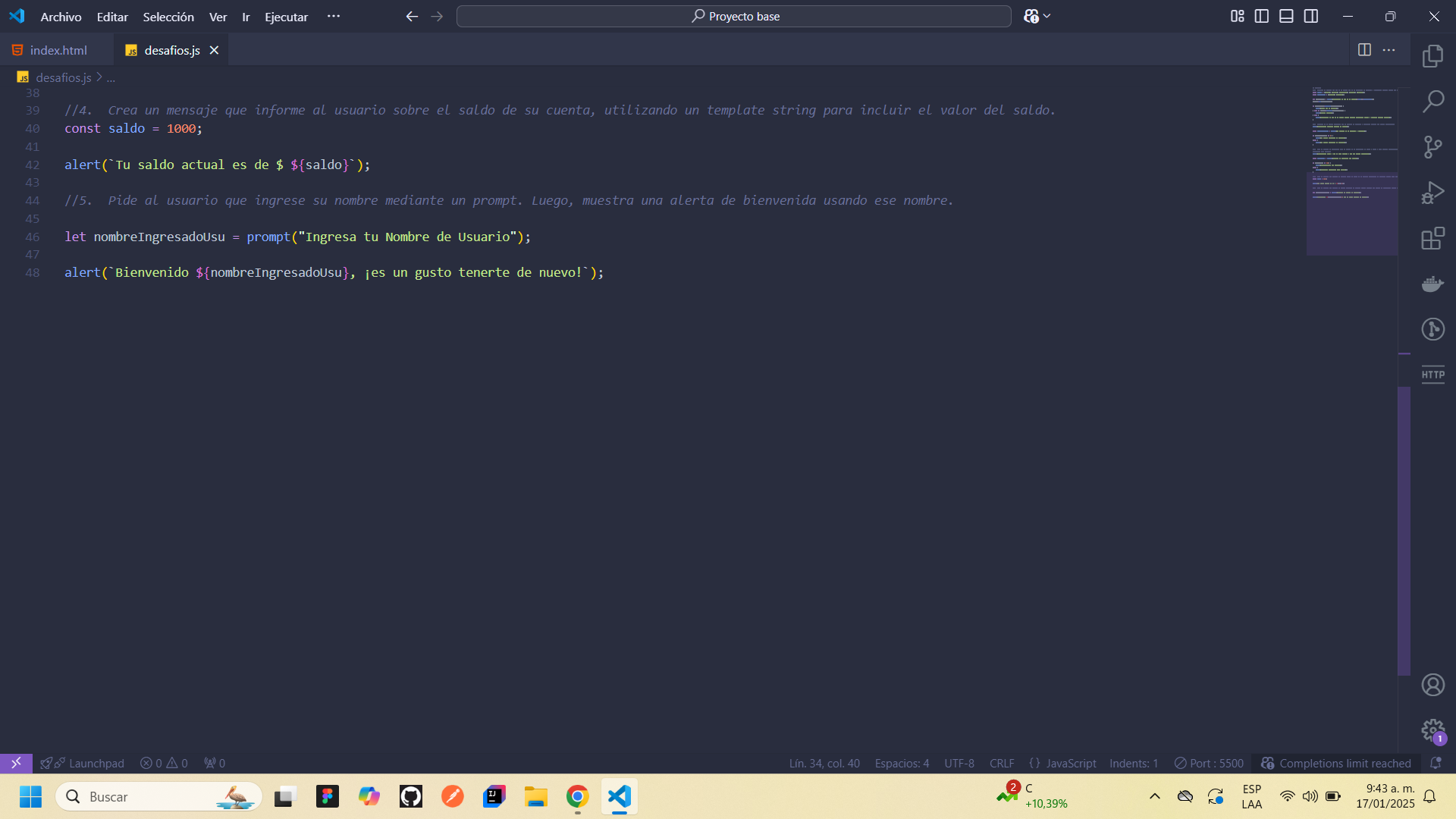
Task: Open editor More Actions ellipsis
Action: pos(1389,50)
